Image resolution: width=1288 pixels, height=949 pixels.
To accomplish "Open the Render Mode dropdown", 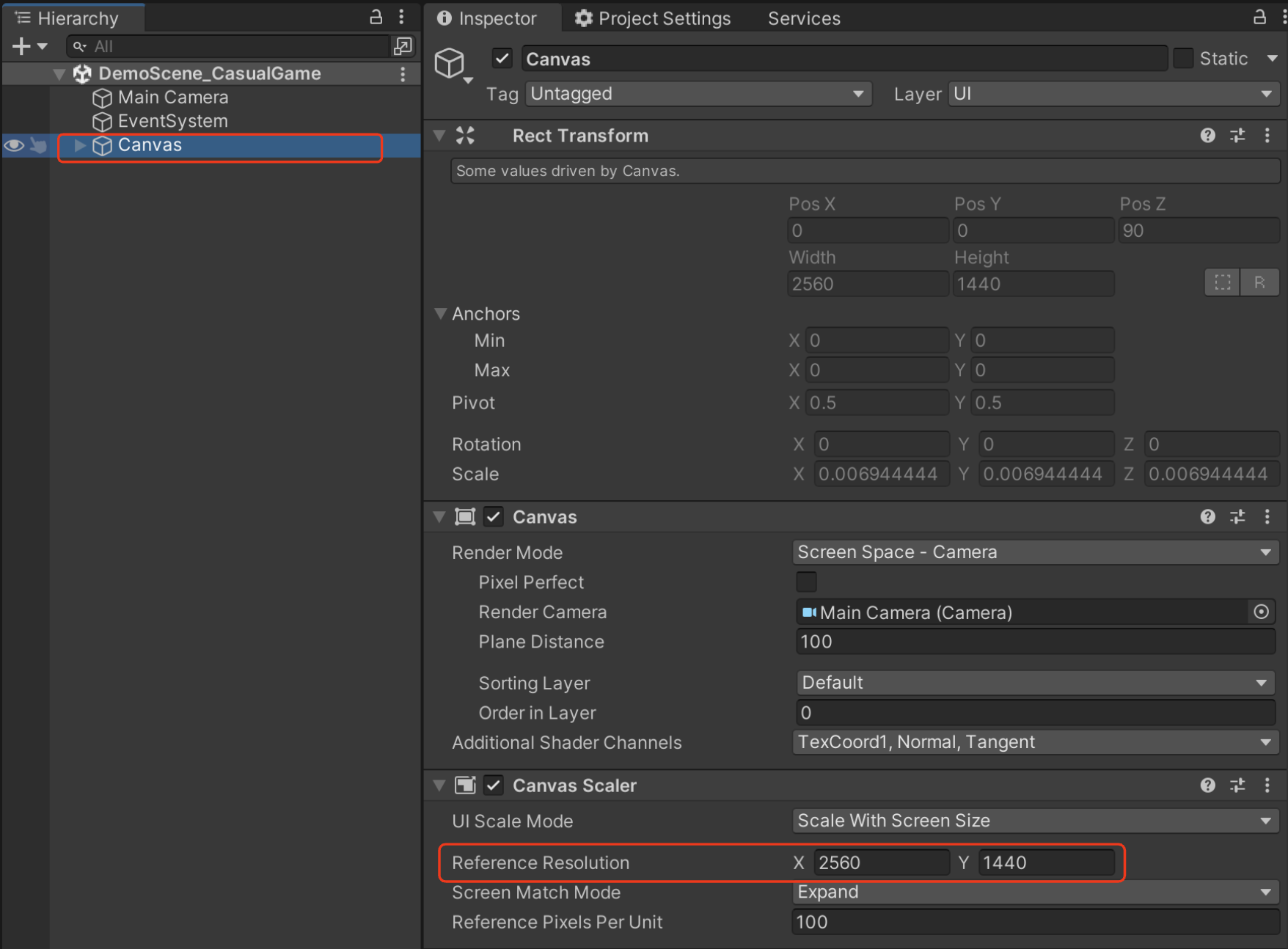I will pyautogui.click(x=1035, y=552).
